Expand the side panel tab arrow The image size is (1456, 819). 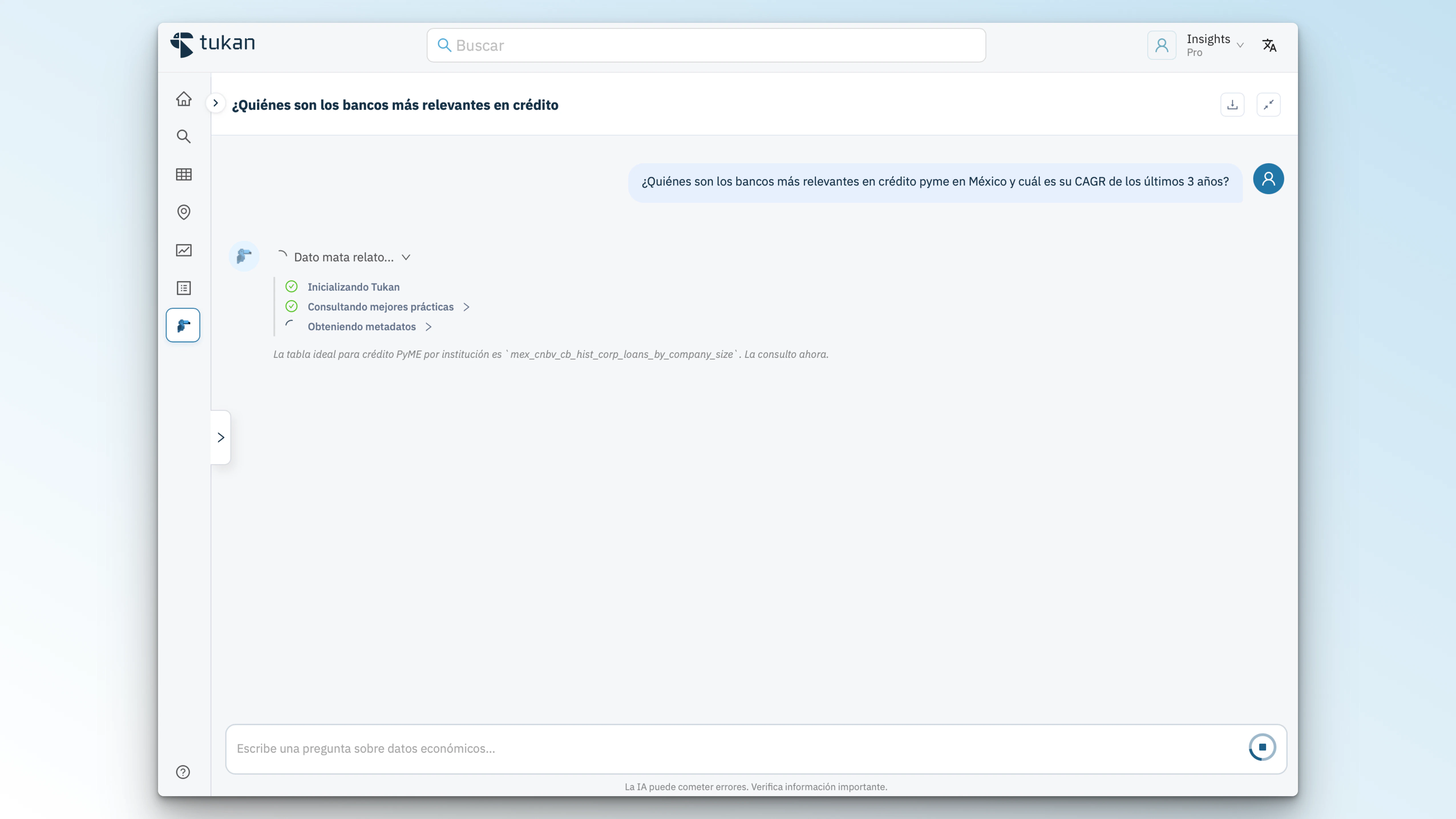click(x=221, y=437)
